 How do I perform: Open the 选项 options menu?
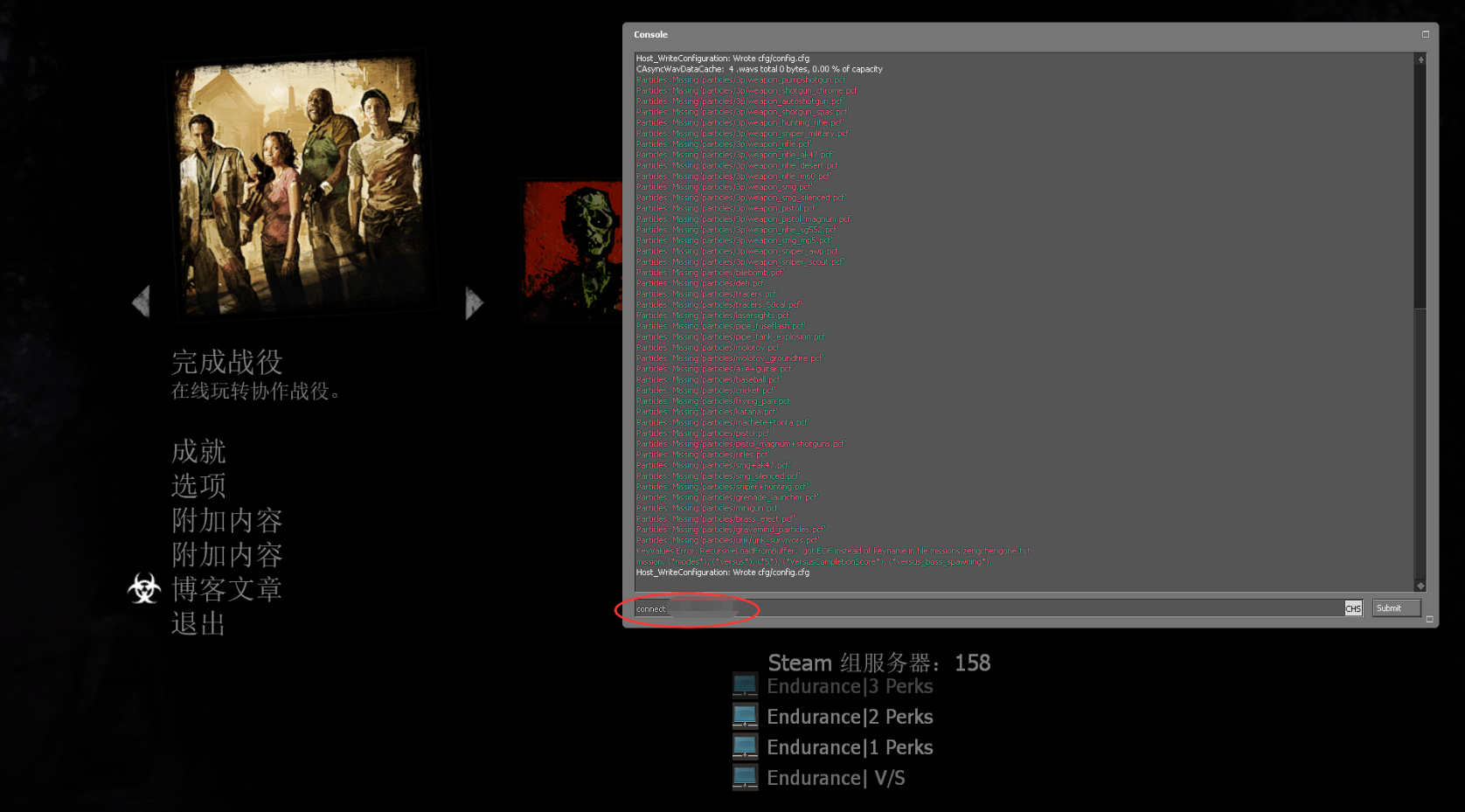198,485
